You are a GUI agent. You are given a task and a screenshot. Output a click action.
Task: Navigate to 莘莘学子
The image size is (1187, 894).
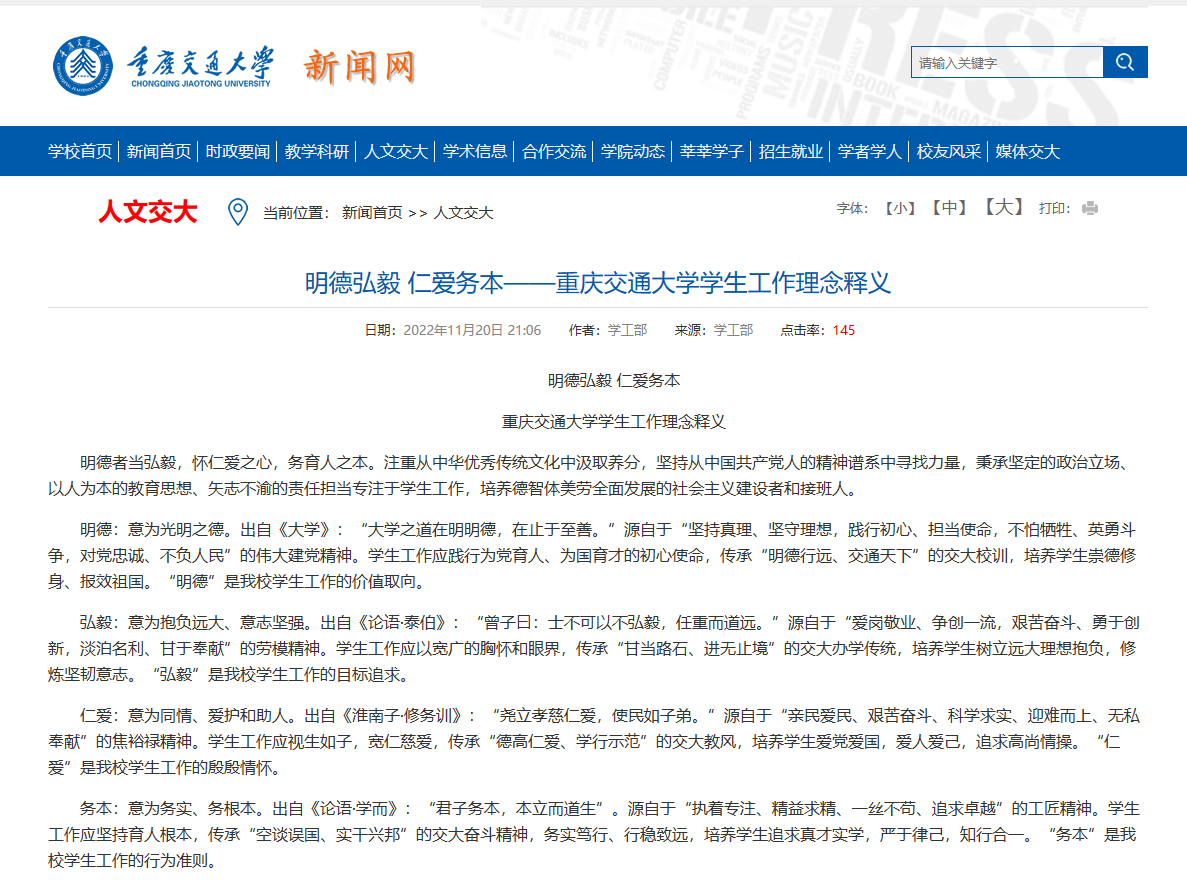click(712, 151)
